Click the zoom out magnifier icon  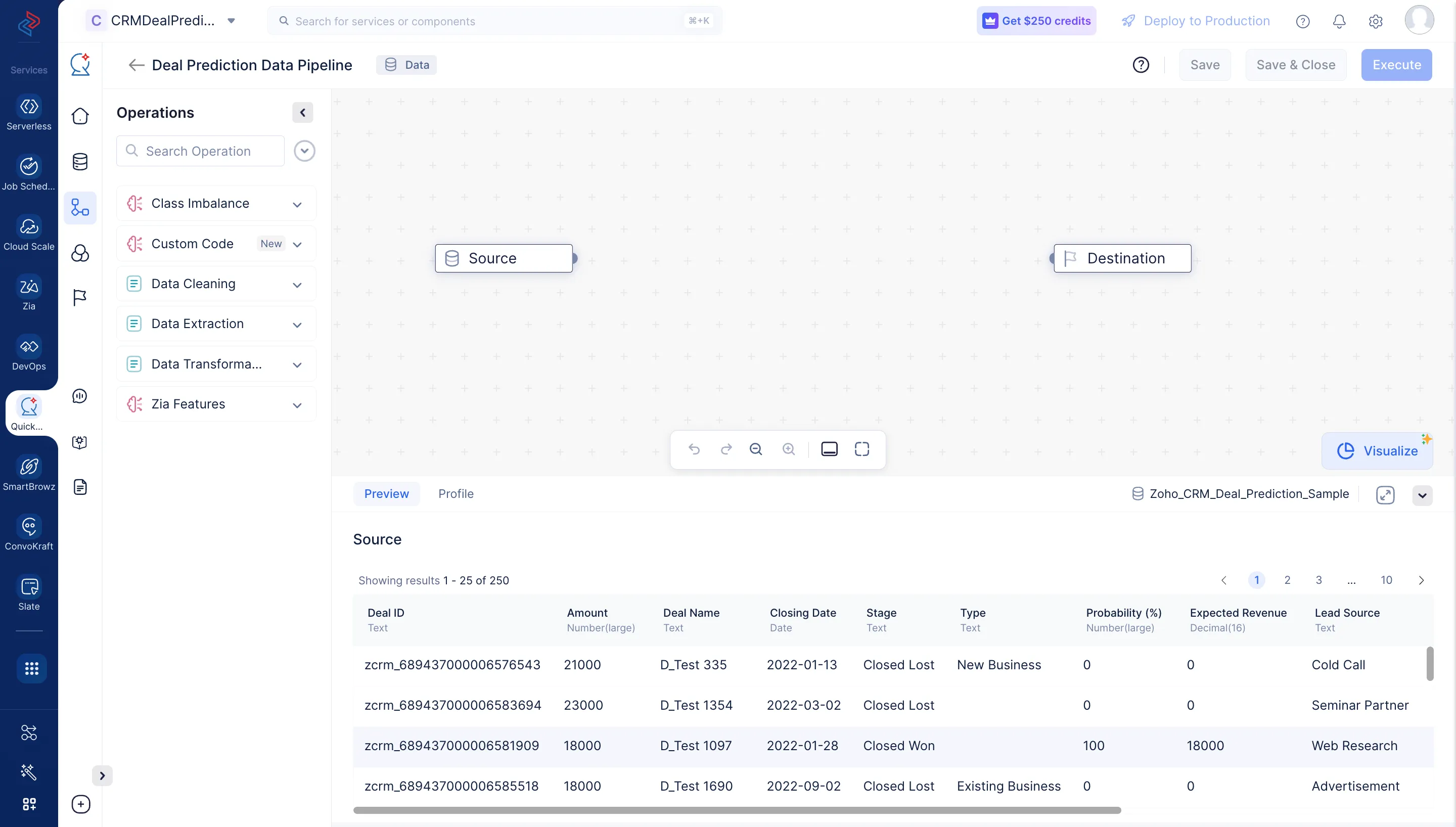pos(756,449)
